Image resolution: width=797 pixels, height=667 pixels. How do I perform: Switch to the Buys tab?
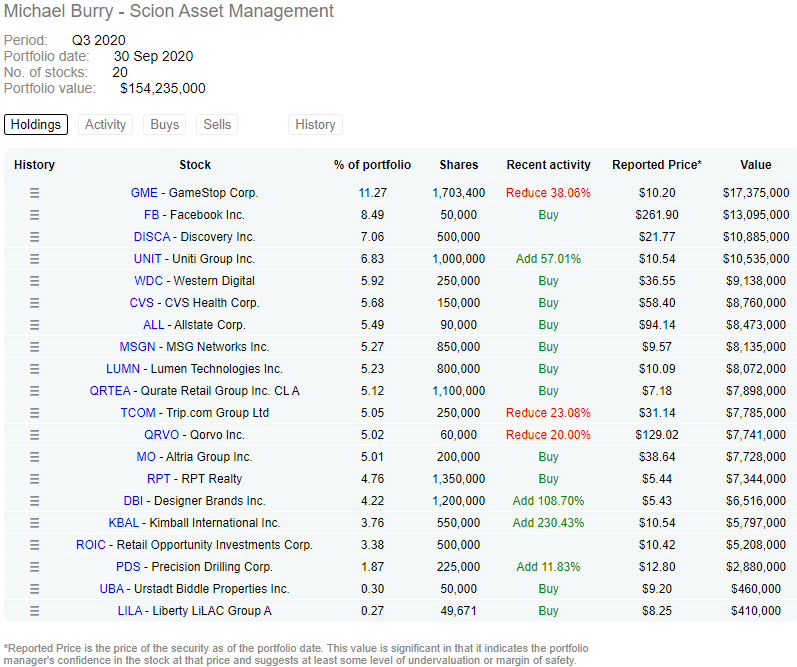164,125
